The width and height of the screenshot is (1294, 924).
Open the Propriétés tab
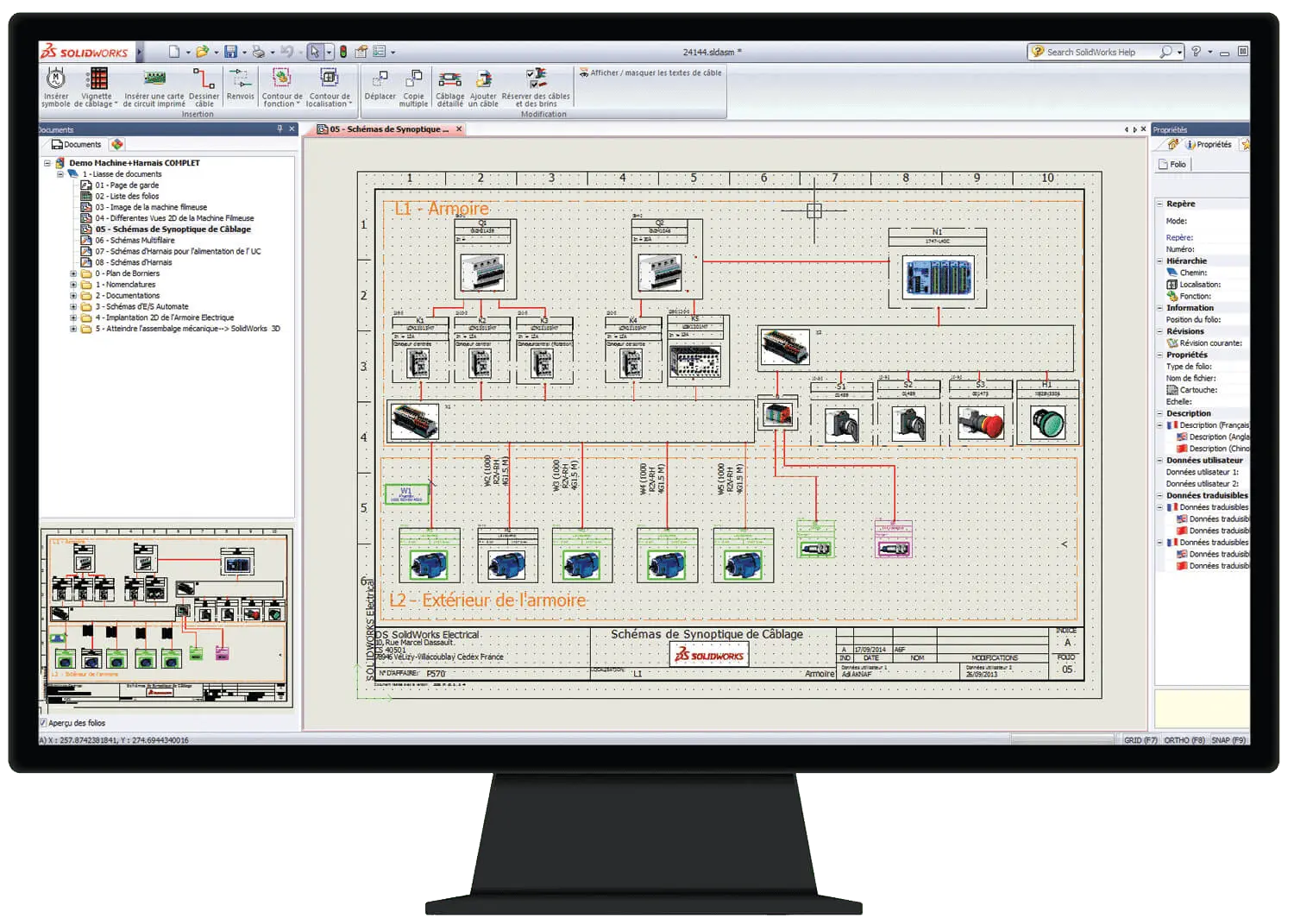click(1208, 145)
